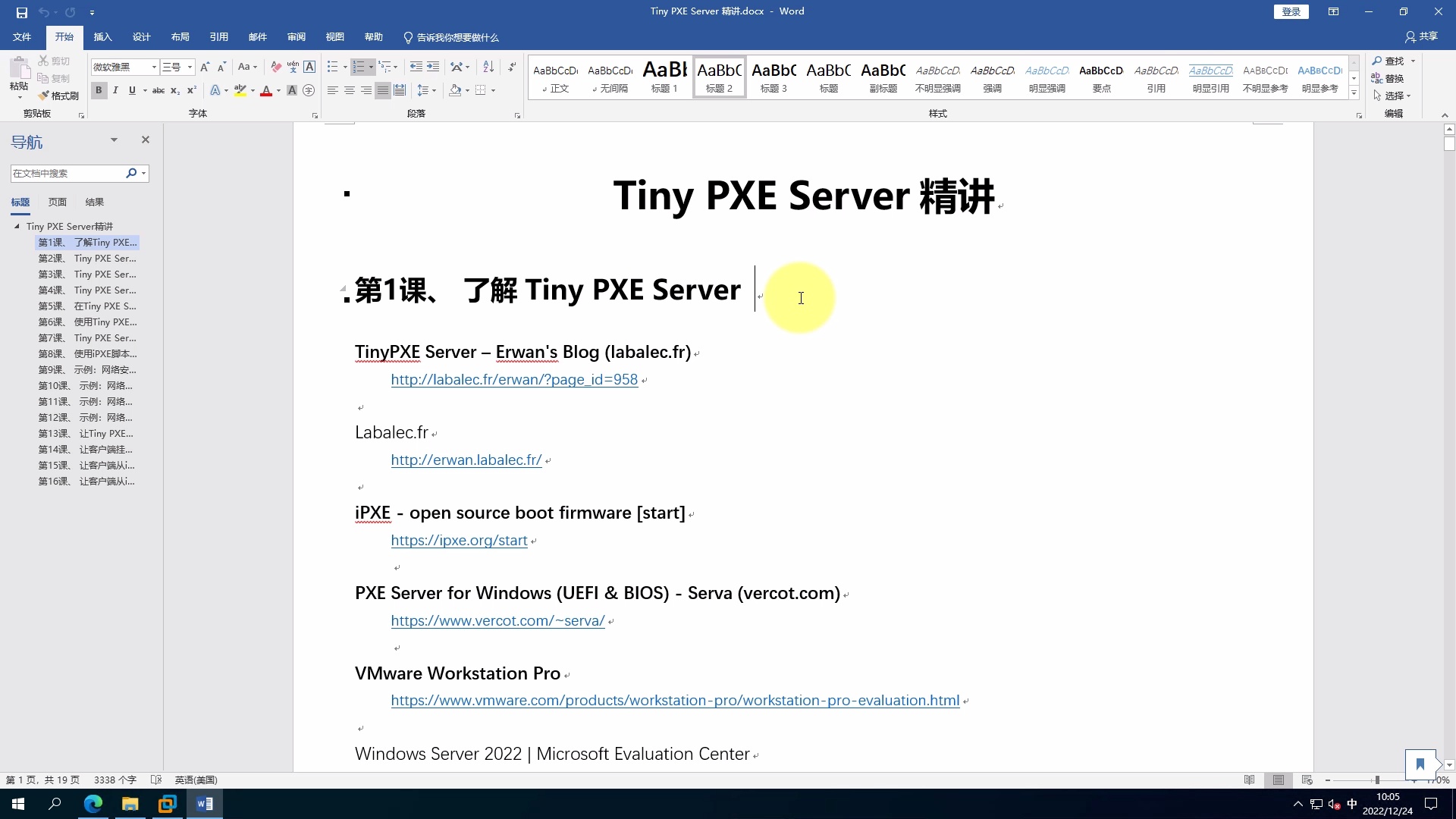Apply bold formatting to selected text
This screenshot has width=1456, height=819.
(98, 90)
